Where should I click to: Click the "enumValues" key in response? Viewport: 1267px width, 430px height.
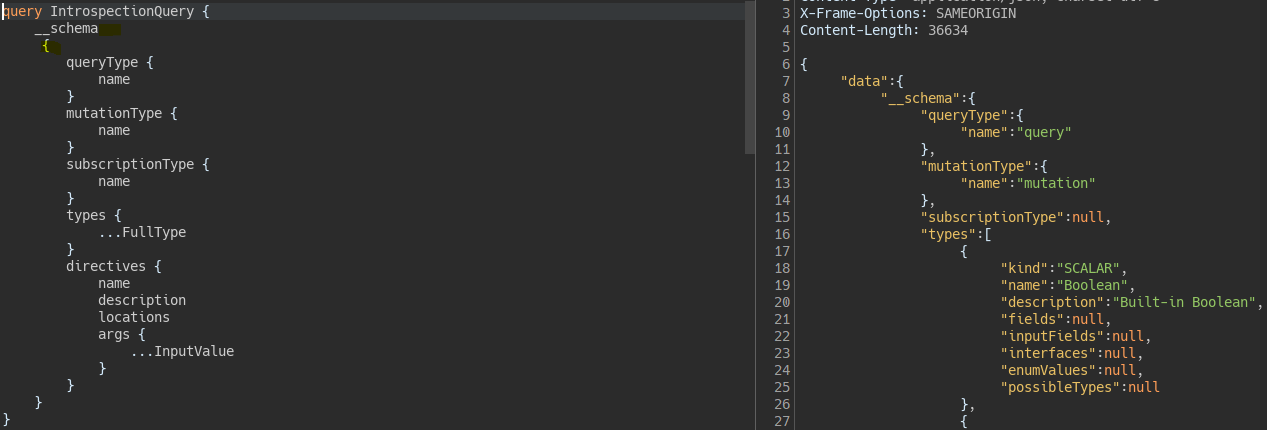tap(1044, 370)
